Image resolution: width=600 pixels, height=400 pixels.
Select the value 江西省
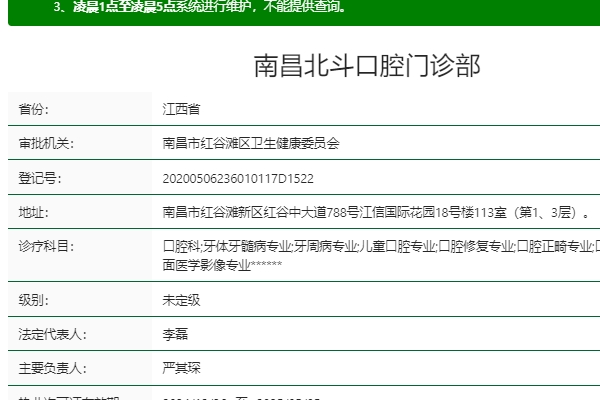pyautogui.click(x=181, y=109)
